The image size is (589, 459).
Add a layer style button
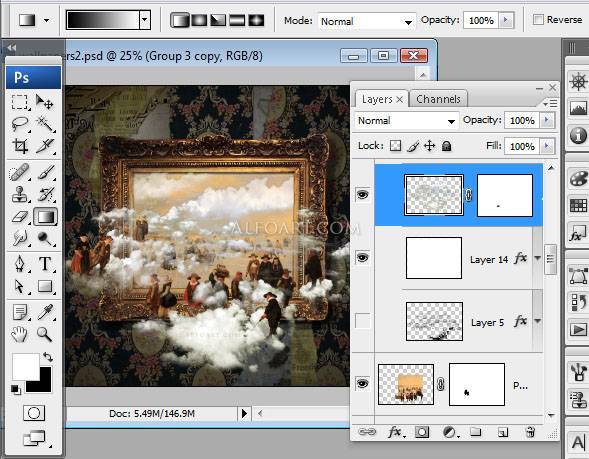point(396,432)
